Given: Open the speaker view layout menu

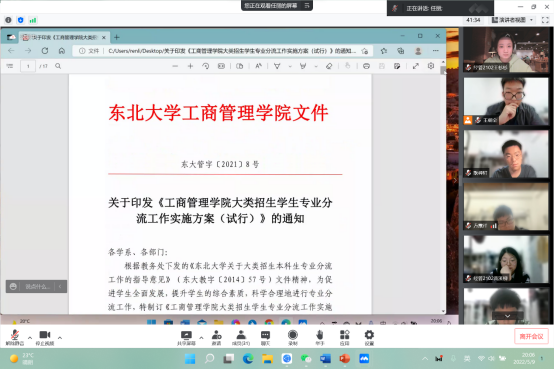Looking at the screenshot, I should (x=512, y=20).
